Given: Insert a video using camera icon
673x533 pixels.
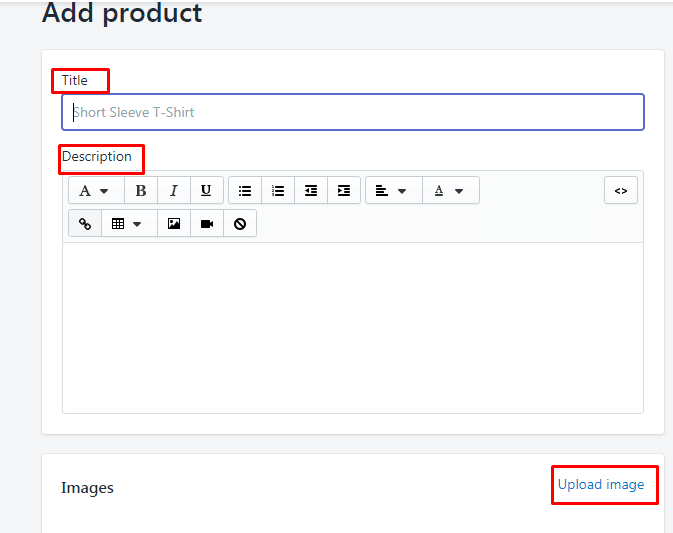Looking at the screenshot, I should (x=207, y=223).
